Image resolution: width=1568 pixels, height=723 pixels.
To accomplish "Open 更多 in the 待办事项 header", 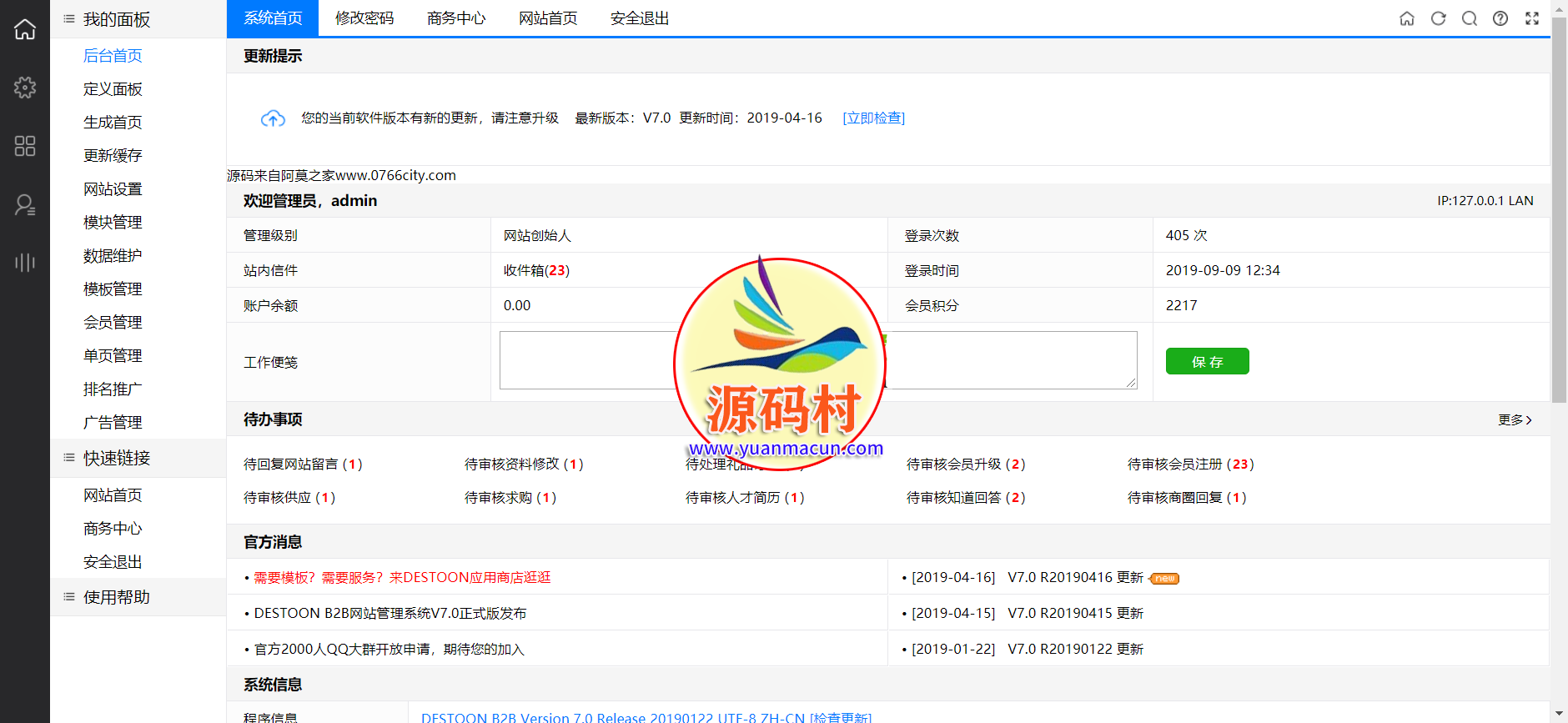I will point(1515,419).
